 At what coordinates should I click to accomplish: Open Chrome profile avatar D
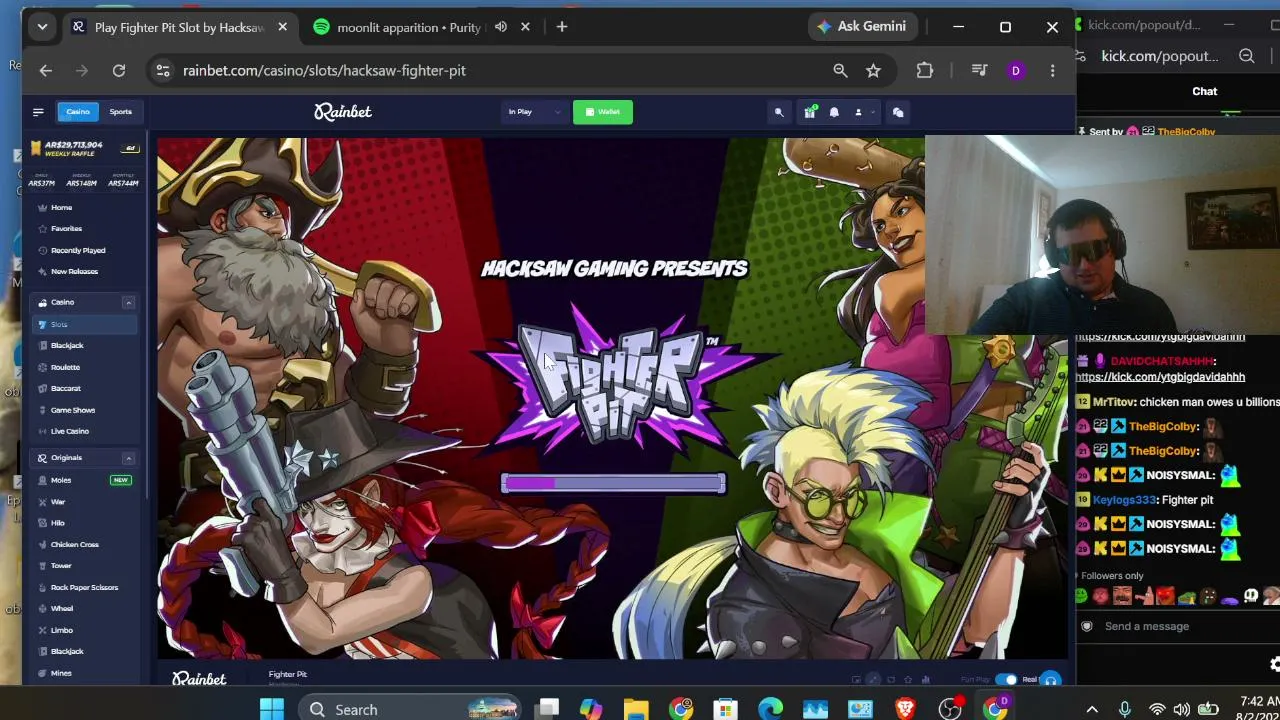1015,70
